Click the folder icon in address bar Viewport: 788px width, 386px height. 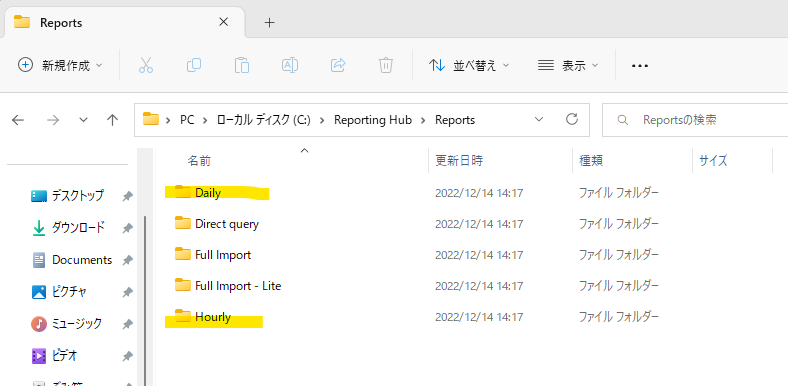click(x=151, y=120)
